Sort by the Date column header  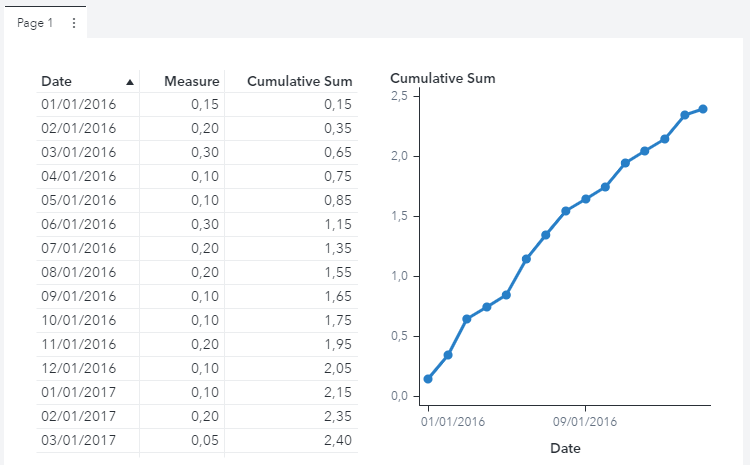click(x=56, y=82)
